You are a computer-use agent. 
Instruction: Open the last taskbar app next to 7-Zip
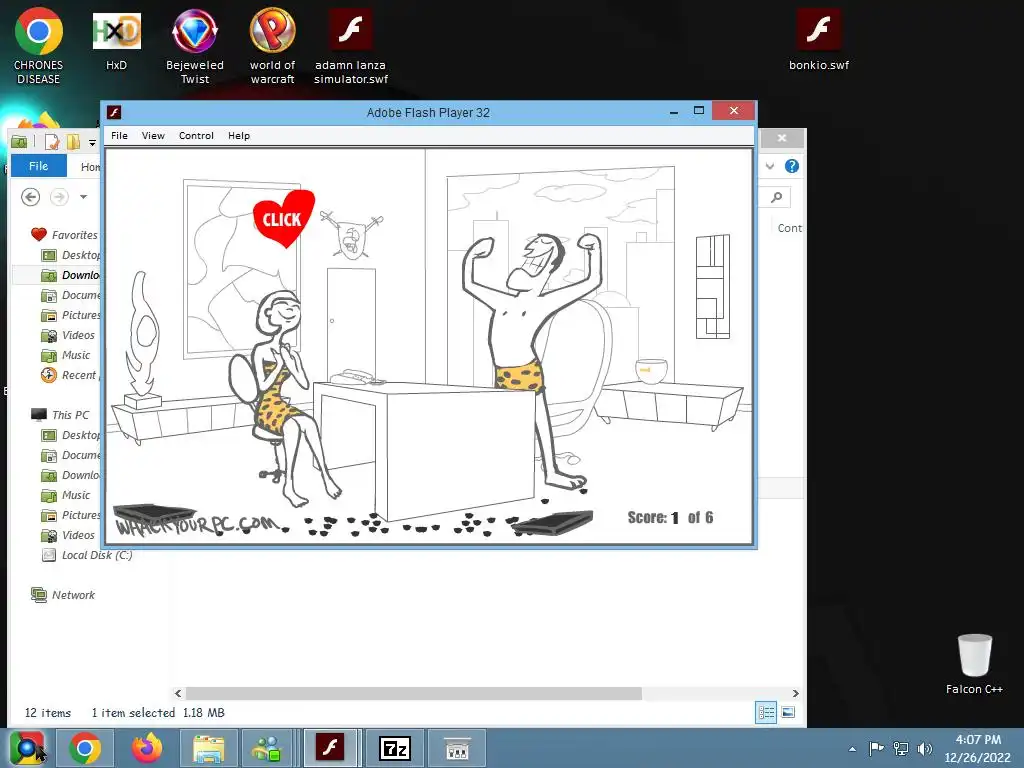coord(457,748)
